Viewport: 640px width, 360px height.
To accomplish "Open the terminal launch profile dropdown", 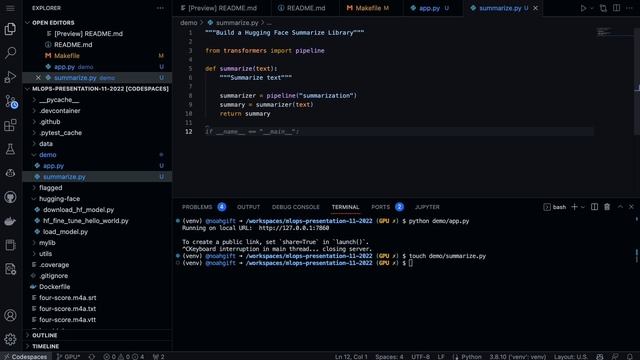I will pos(583,207).
